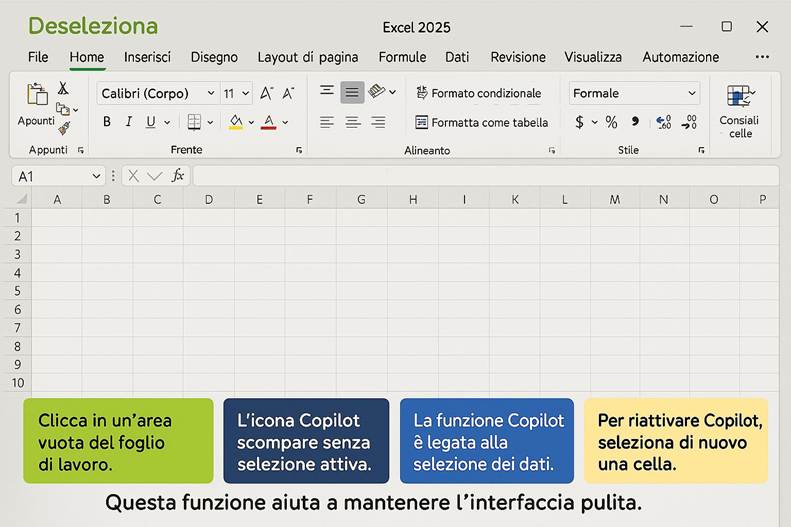
Task: Expand the font color dropdown arrow
Action: click(x=285, y=123)
